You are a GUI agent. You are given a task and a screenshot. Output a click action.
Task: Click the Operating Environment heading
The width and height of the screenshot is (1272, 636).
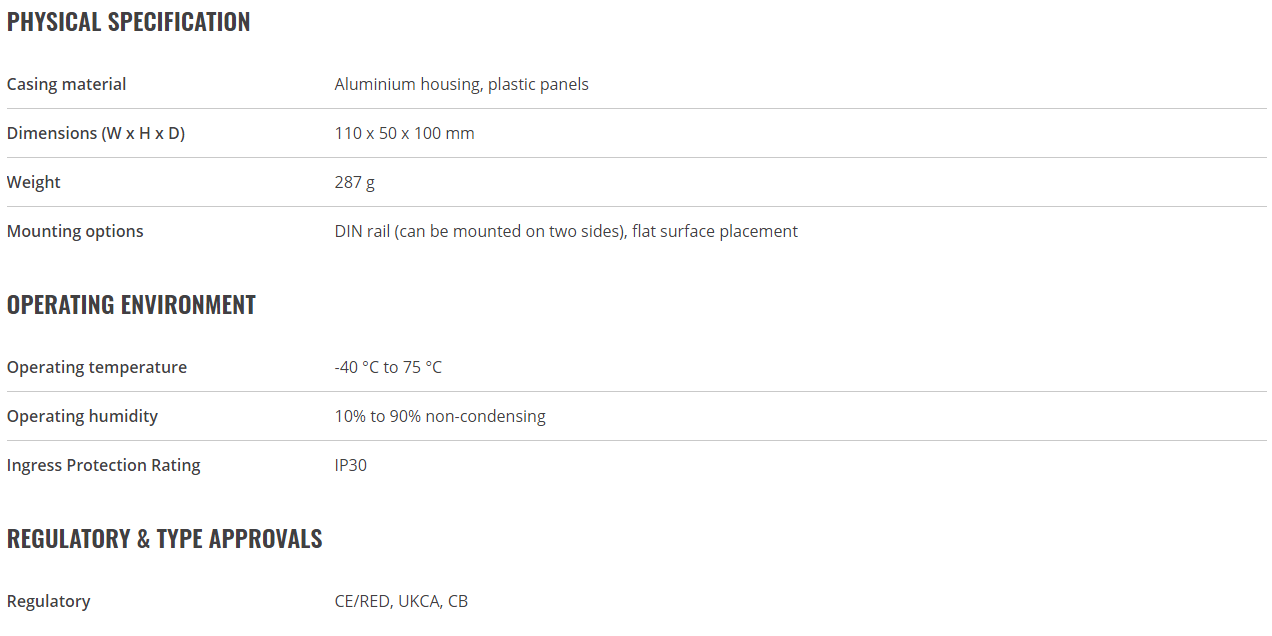131,305
